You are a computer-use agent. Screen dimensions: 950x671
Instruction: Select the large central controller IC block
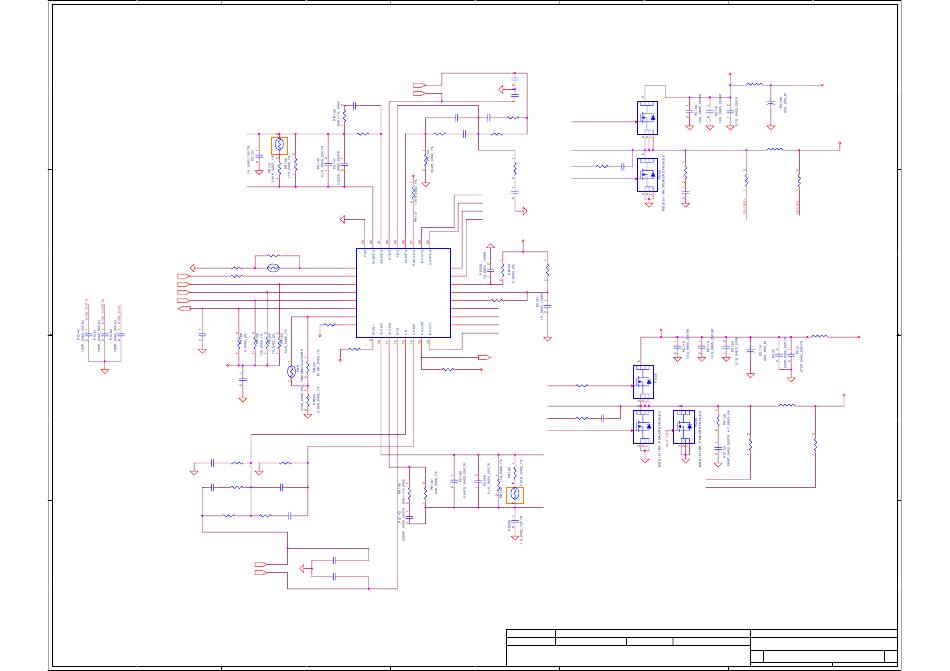tap(404, 293)
